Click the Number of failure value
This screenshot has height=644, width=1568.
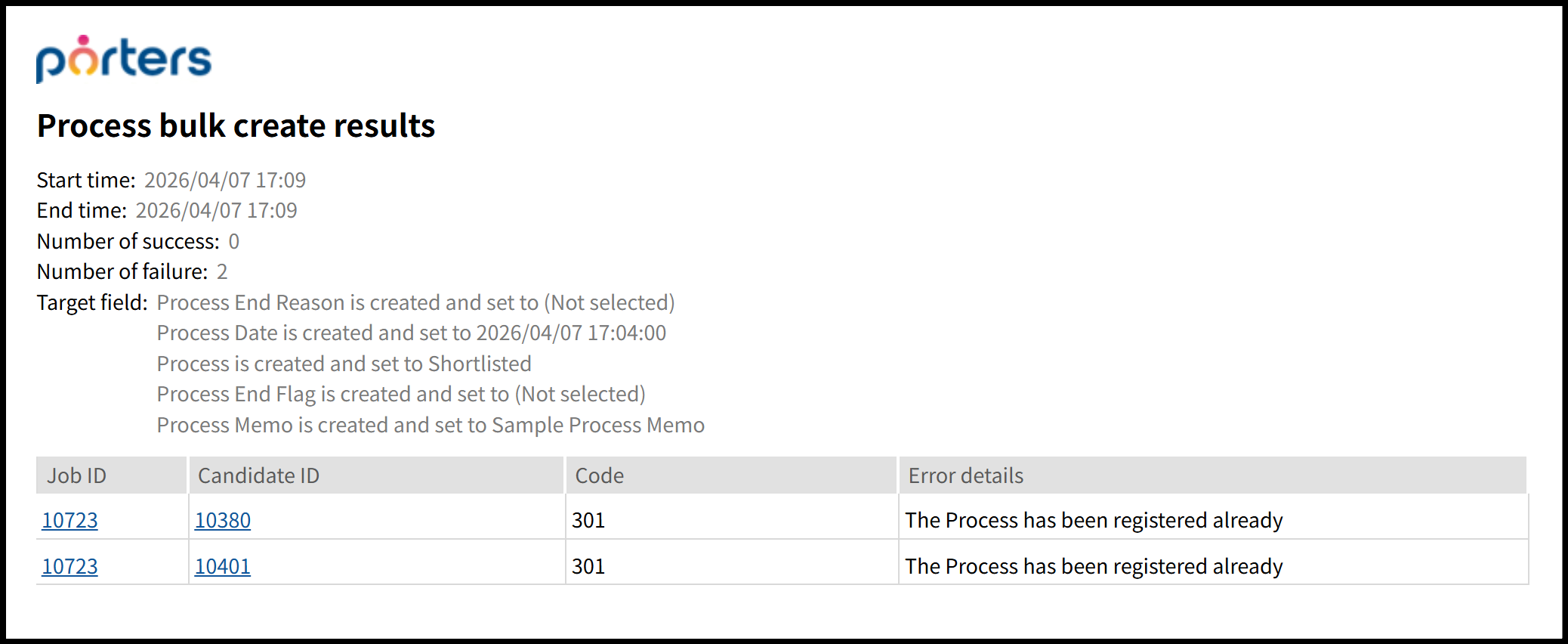pyautogui.click(x=222, y=271)
